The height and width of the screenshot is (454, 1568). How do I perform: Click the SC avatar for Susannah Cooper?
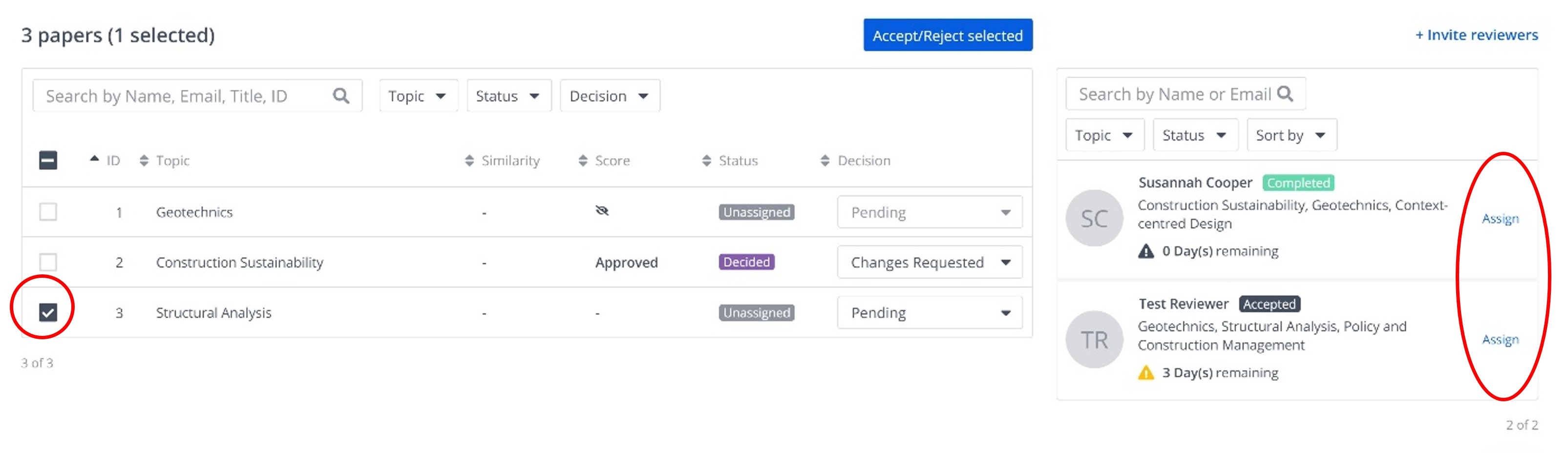[1094, 218]
